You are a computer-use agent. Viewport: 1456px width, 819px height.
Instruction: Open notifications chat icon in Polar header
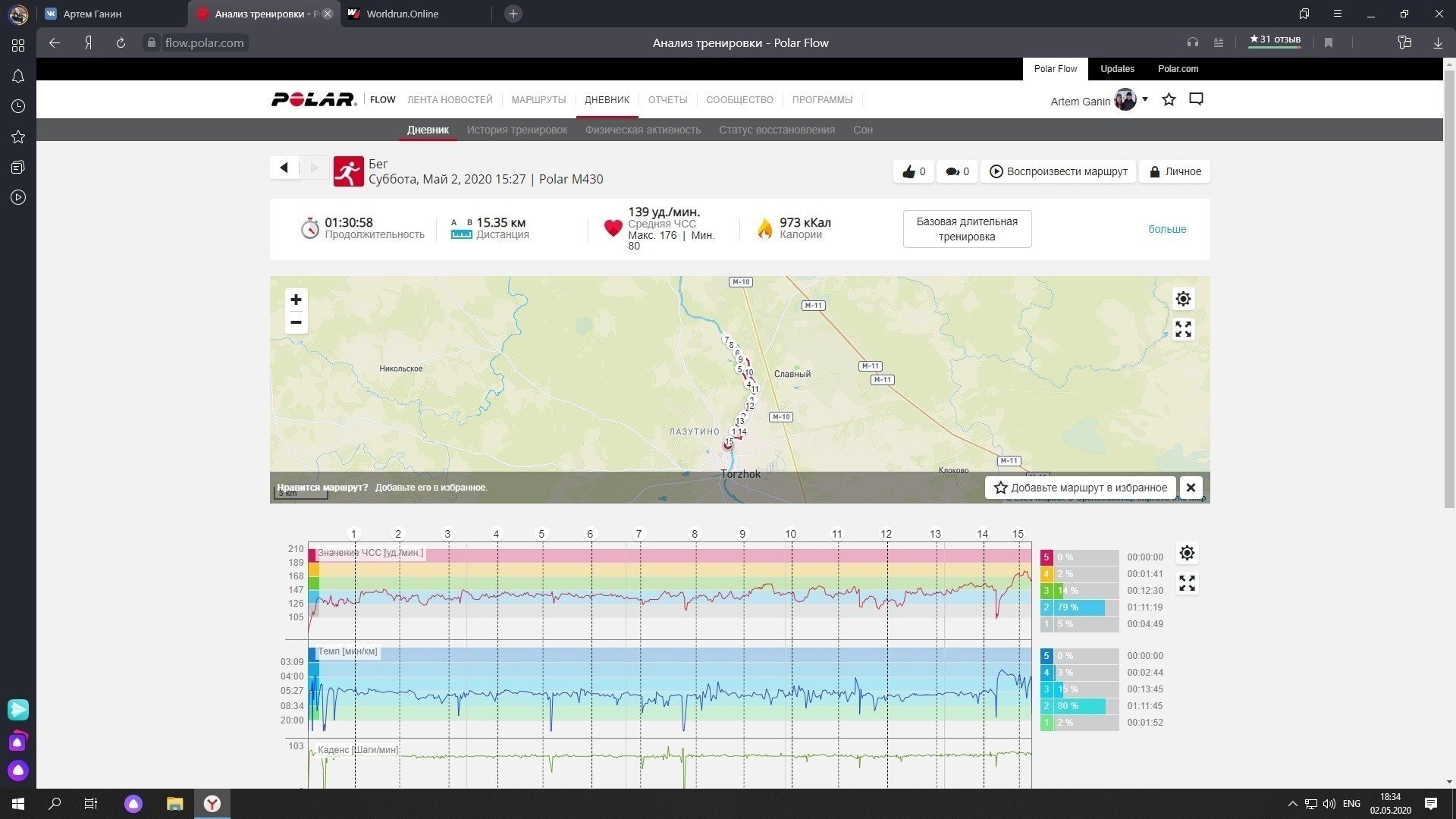coord(1196,99)
